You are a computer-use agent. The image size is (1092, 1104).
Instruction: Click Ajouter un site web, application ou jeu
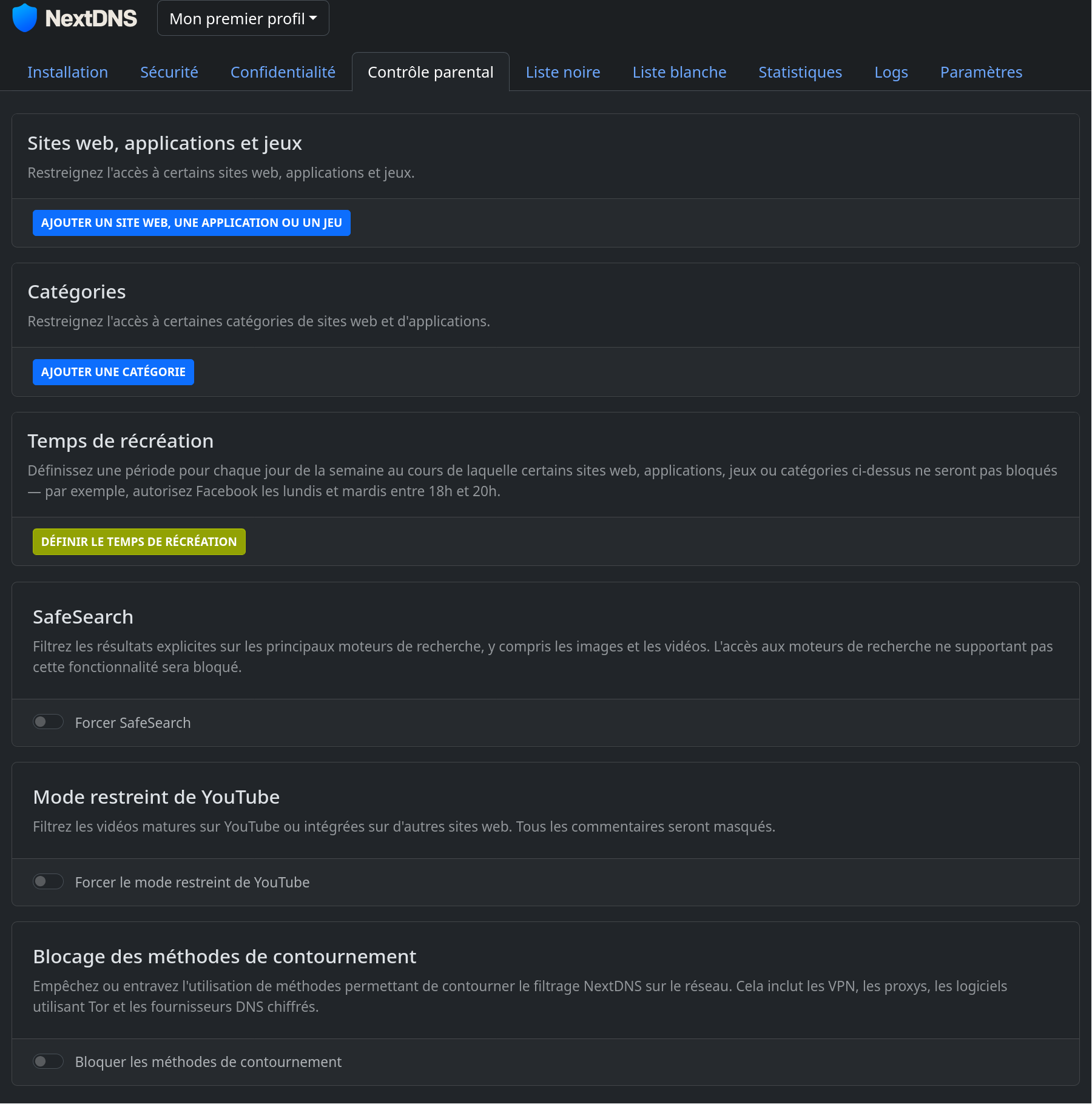191,223
